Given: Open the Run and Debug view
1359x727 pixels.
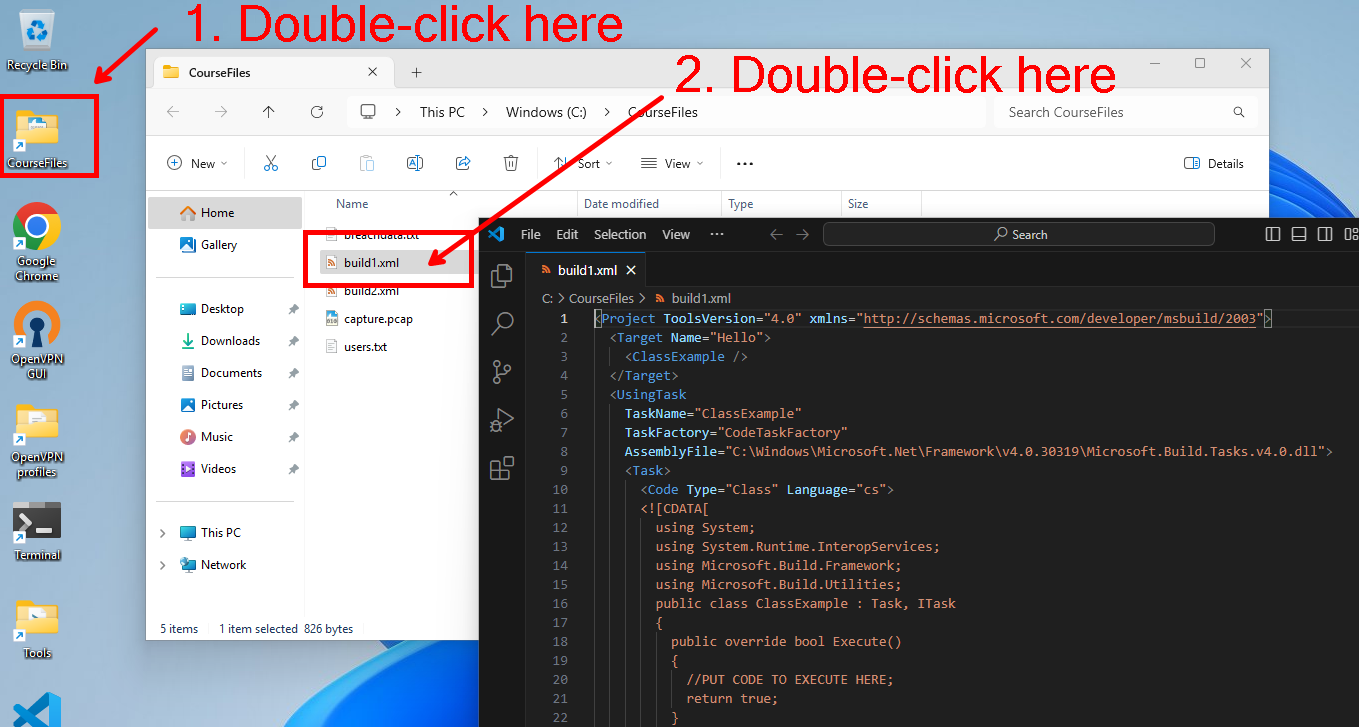Looking at the screenshot, I should click(502, 420).
